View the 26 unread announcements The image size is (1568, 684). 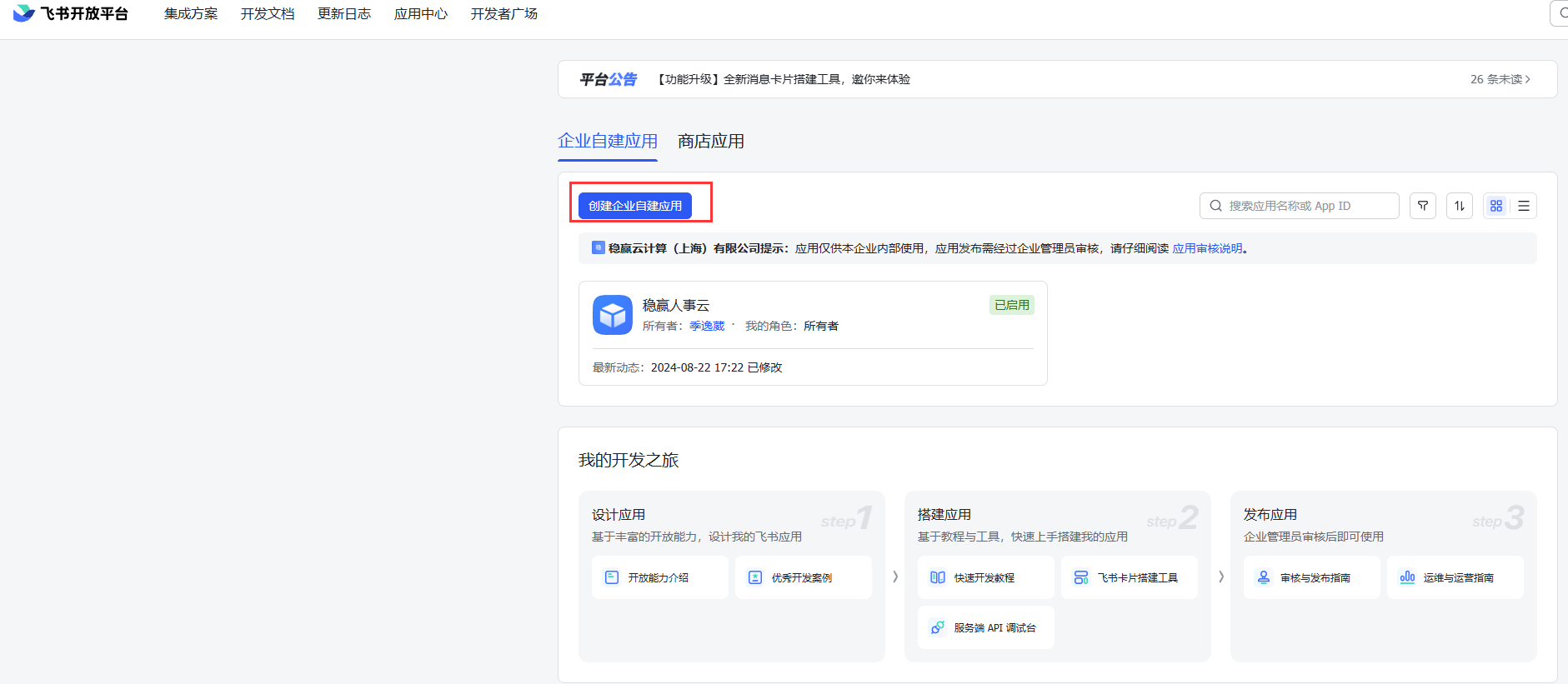[1500, 79]
